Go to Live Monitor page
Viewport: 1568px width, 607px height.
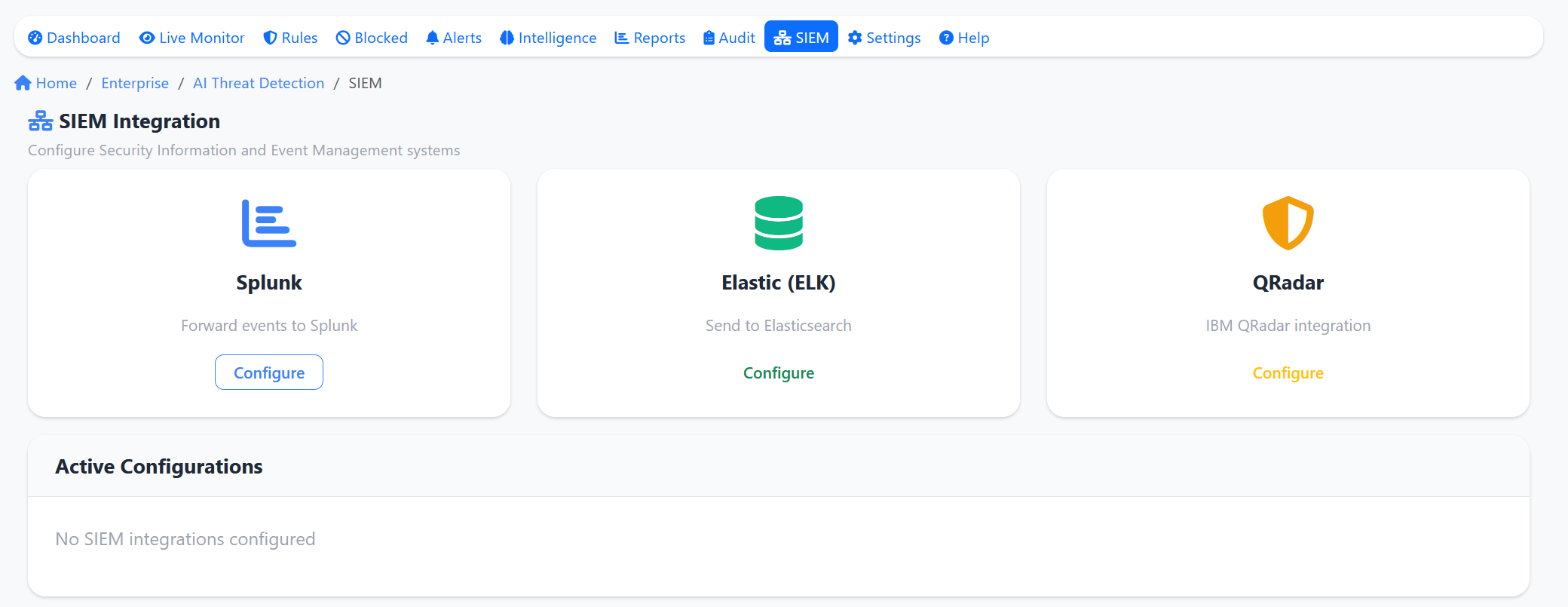click(192, 38)
